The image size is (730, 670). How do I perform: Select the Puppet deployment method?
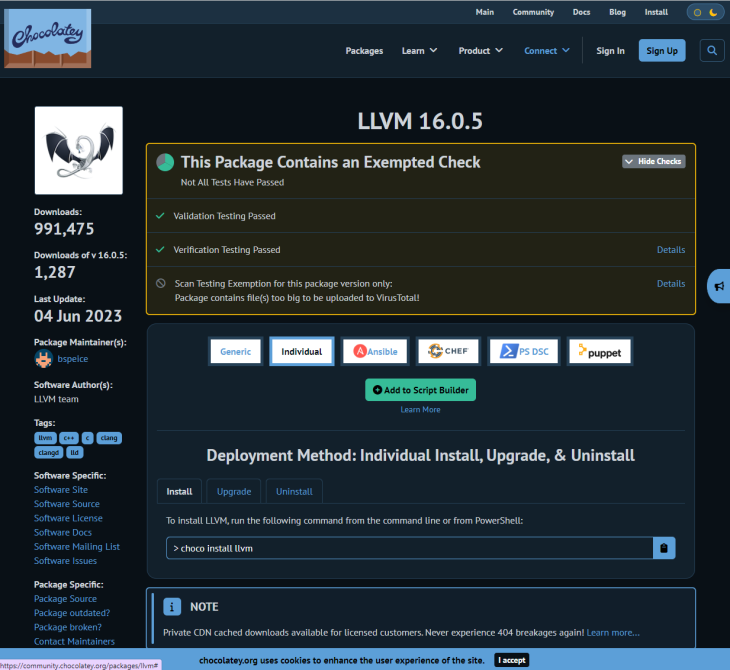pos(600,351)
